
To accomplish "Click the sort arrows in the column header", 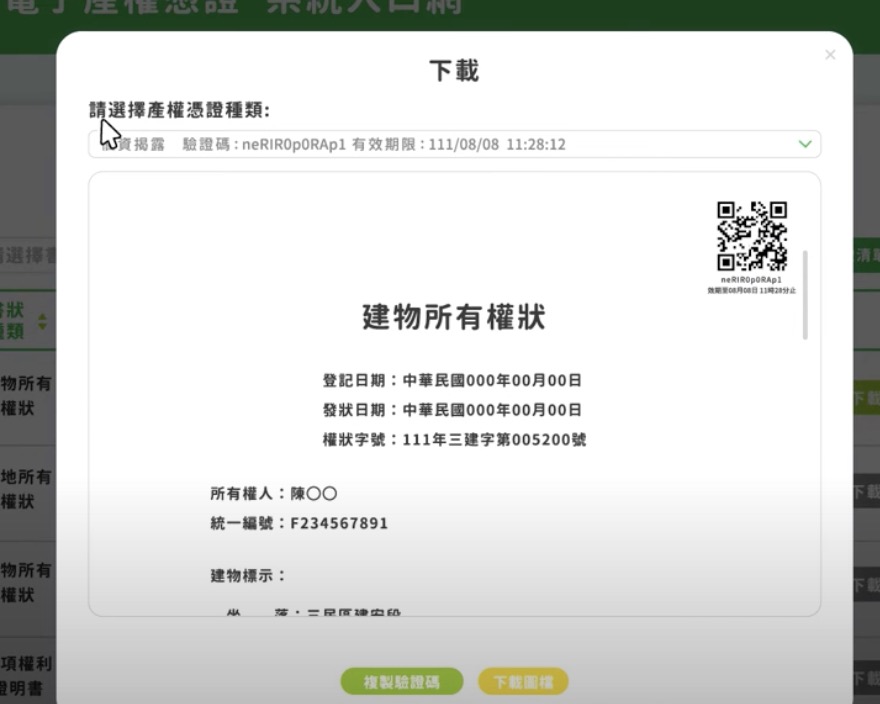I will (42, 322).
